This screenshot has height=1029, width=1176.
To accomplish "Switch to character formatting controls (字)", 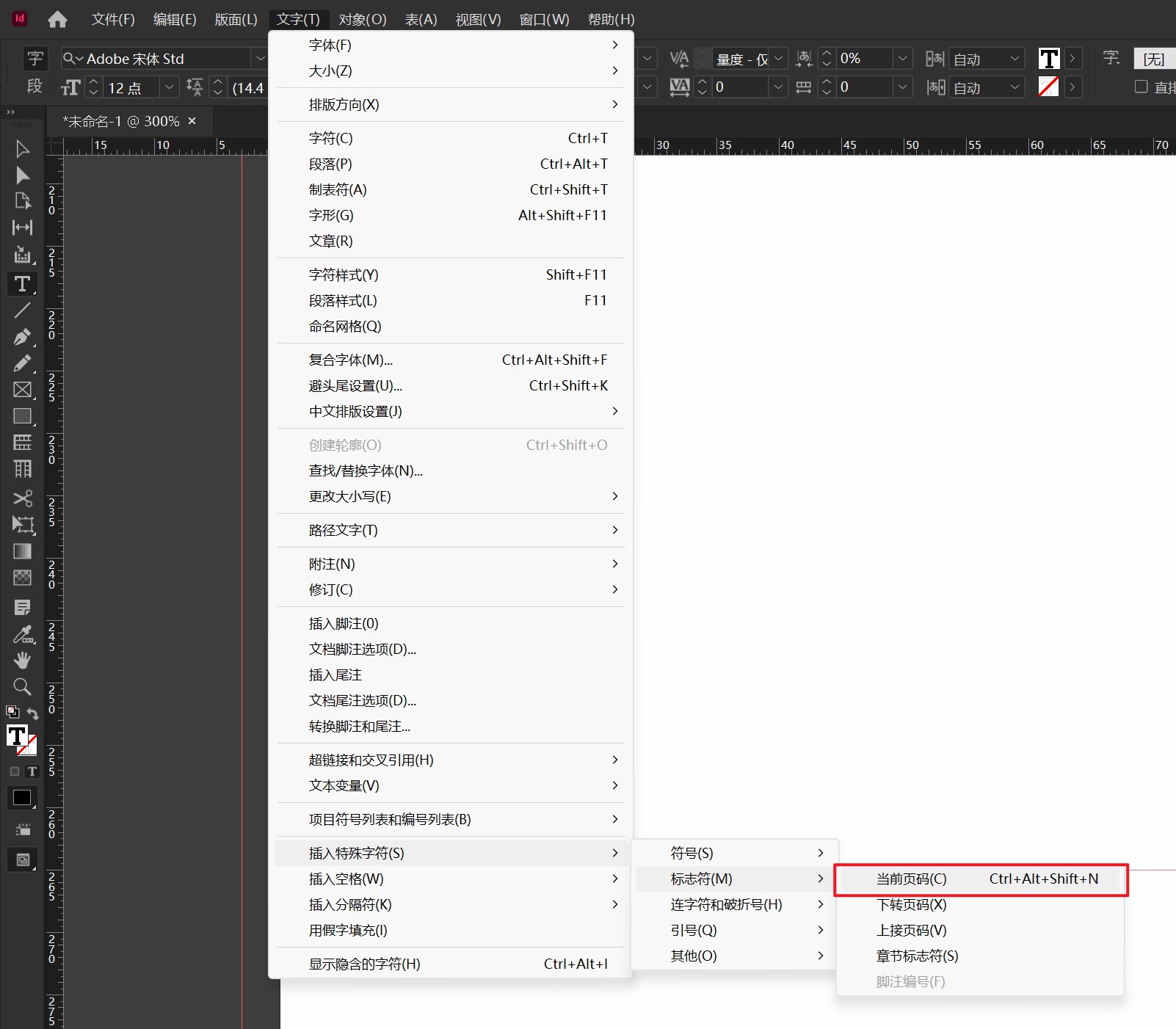I will tap(35, 59).
